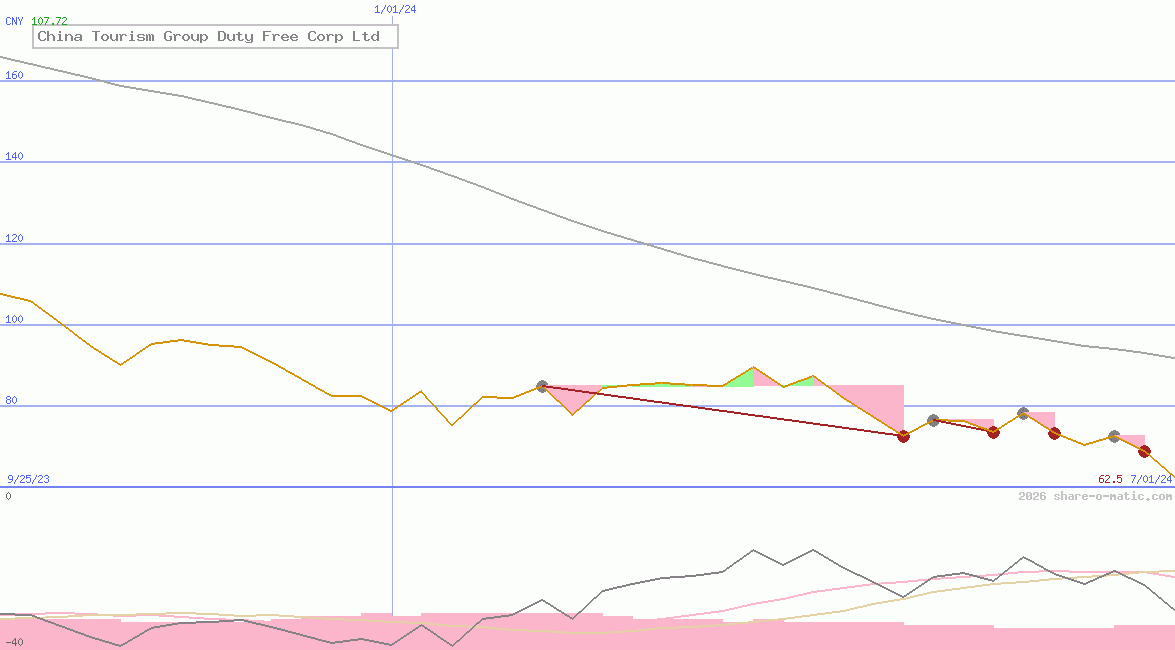
Task: Click the 120 price axis label
Action: point(14,238)
